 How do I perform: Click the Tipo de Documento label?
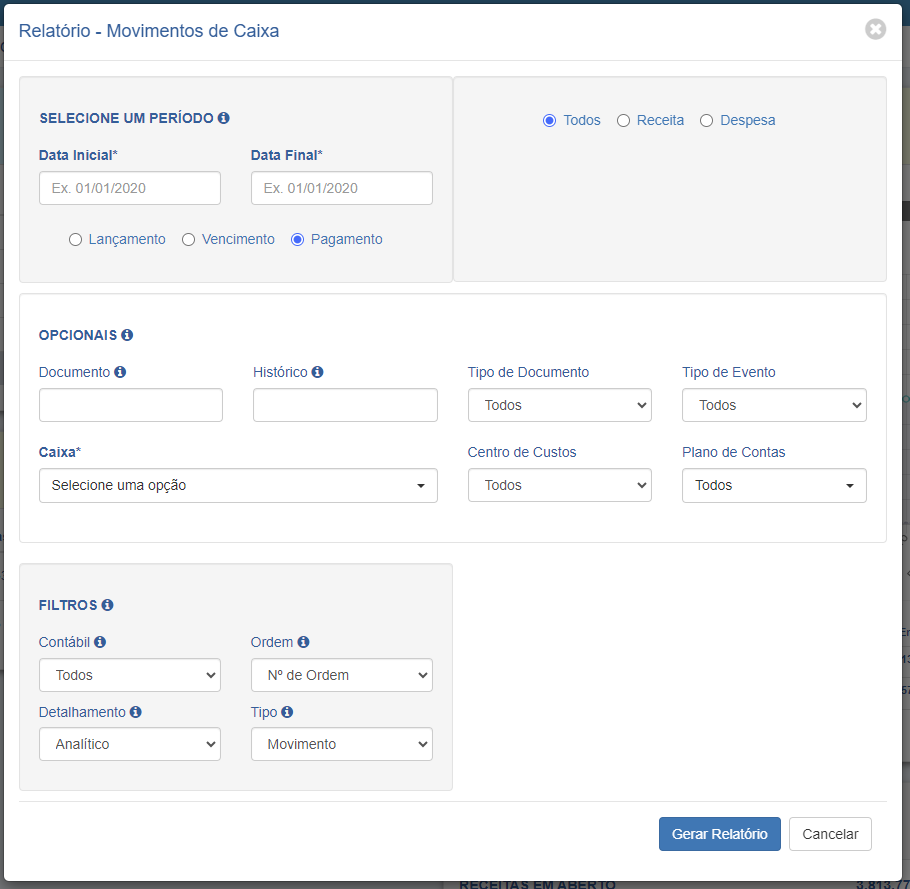coord(528,372)
